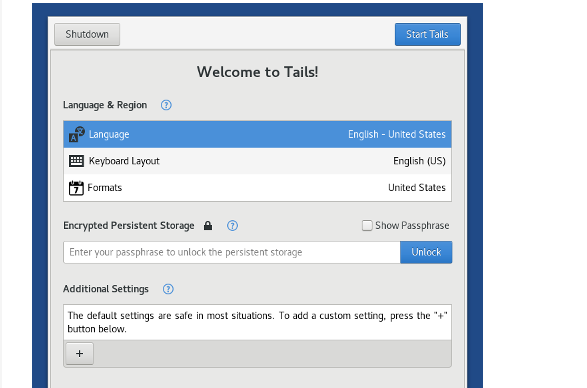Open Language & Region help icon
Screen dimensions: 587x388
pyautogui.click(x=166, y=105)
